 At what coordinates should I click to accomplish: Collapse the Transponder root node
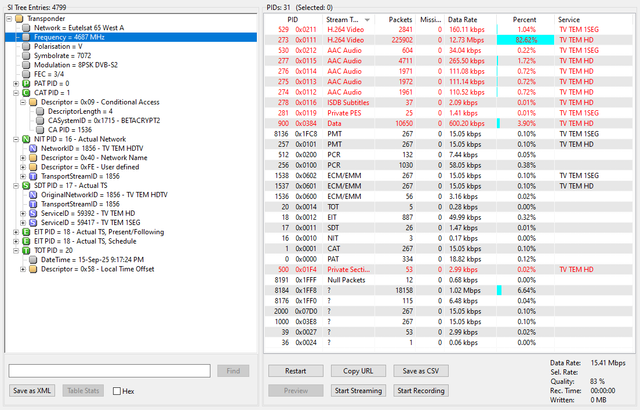pyautogui.click(x=9, y=19)
